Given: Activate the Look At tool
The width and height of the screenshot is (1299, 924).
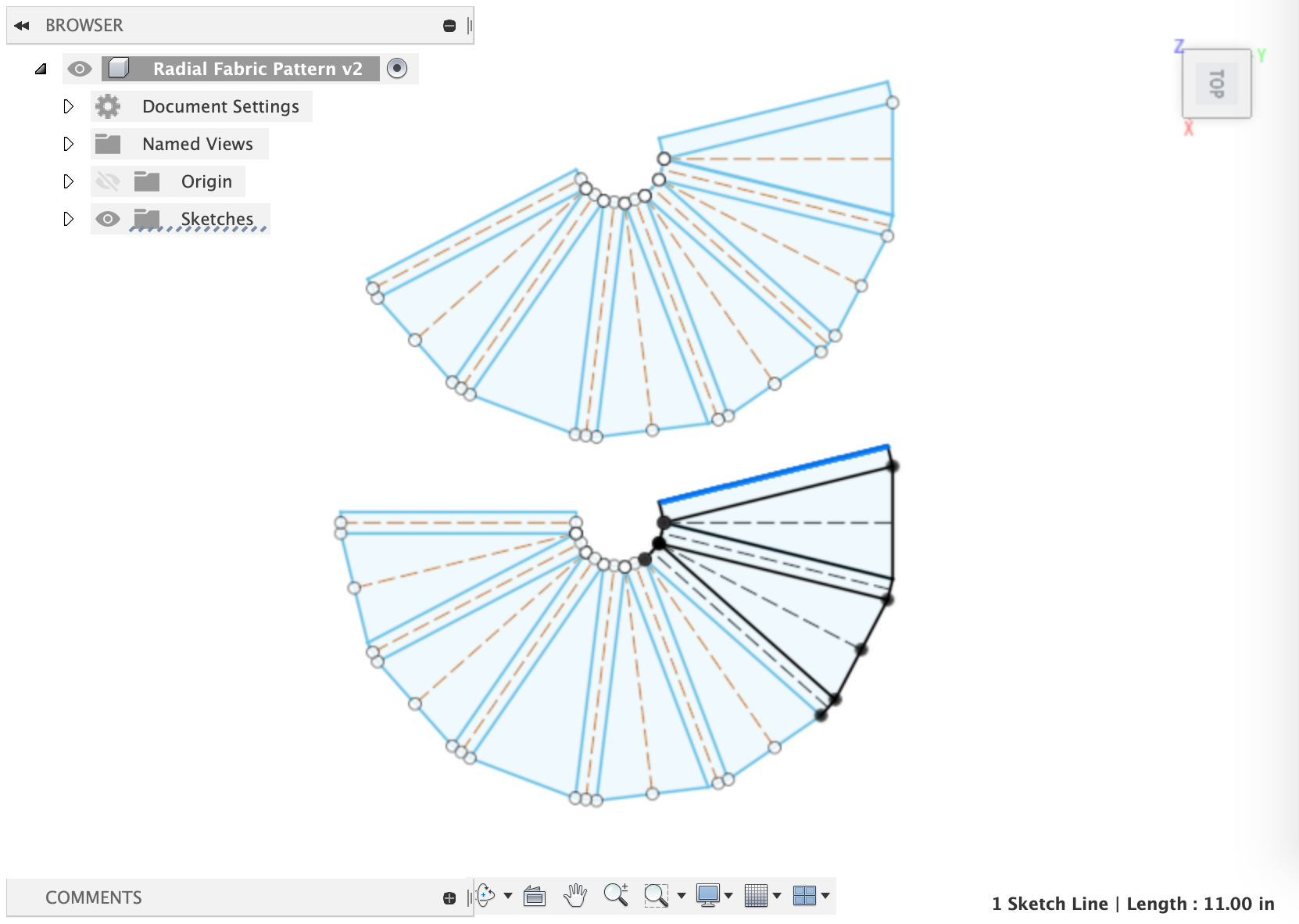Looking at the screenshot, I should point(535,895).
